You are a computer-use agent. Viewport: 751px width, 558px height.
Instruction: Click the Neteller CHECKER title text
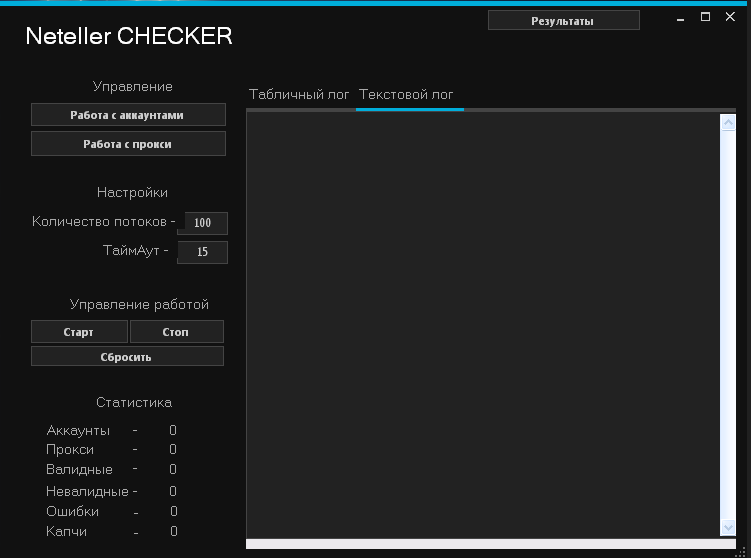pos(129,36)
